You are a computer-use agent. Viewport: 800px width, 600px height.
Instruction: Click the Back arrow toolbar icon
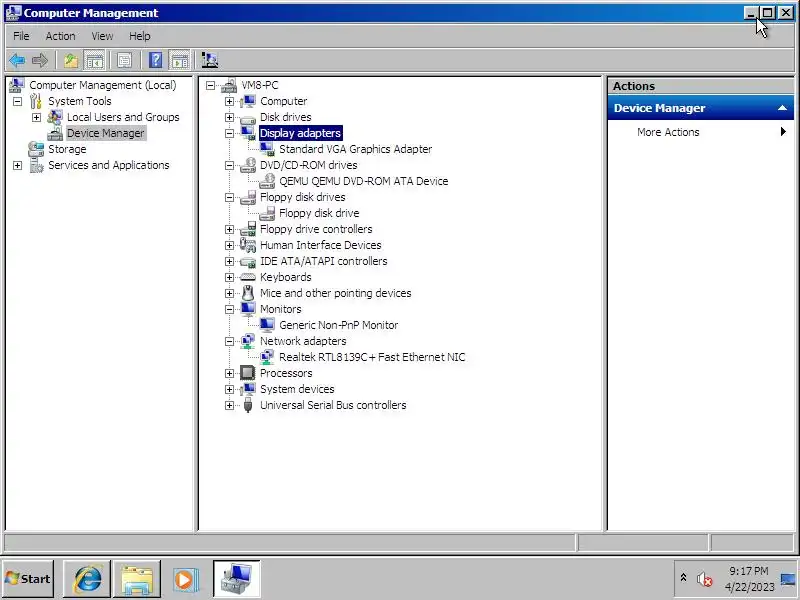coord(17,60)
